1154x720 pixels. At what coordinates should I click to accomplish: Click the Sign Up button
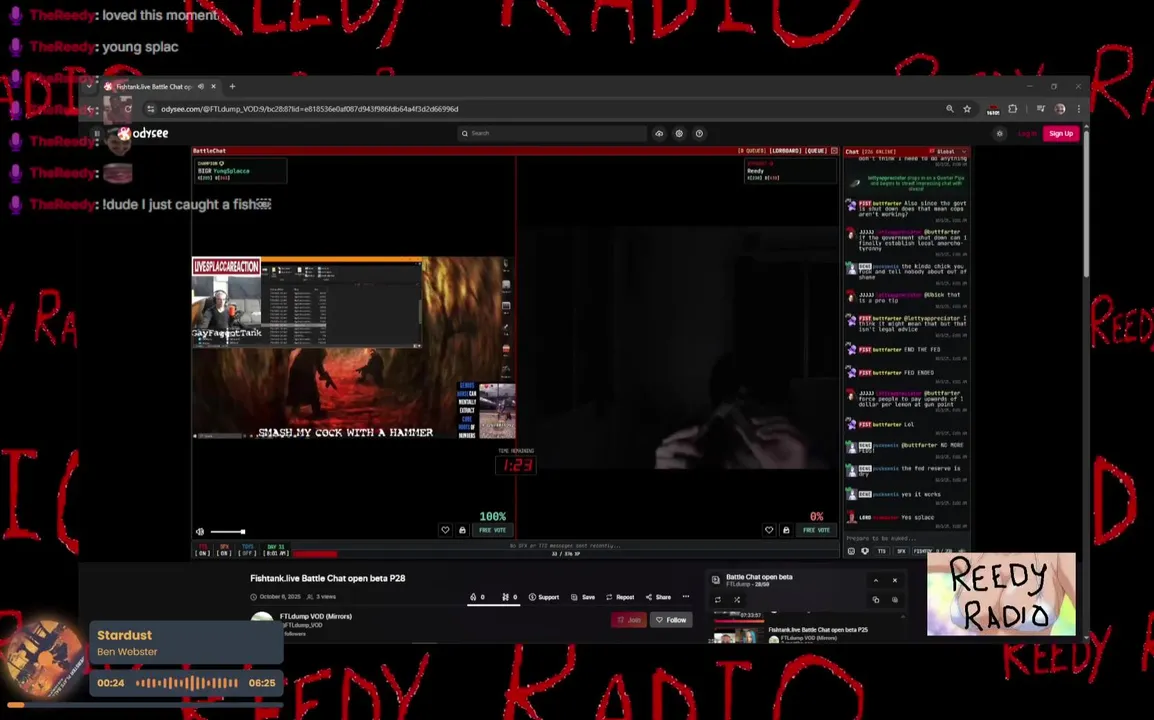pyautogui.click(x=1061, y=133)
